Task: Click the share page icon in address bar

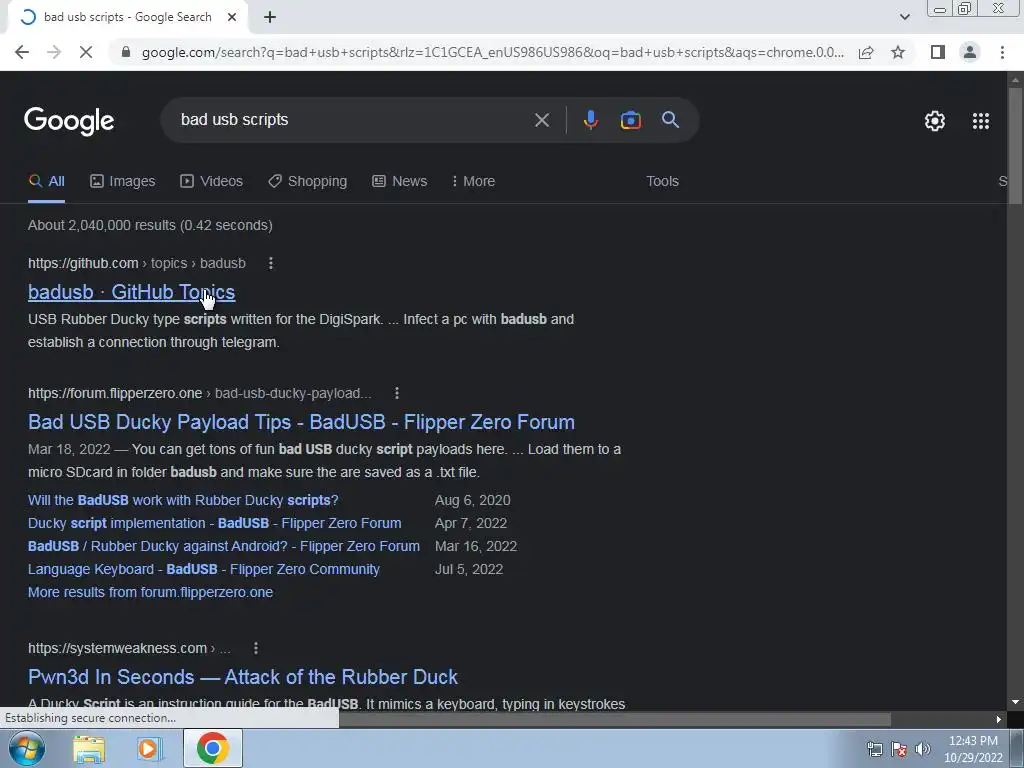Action: [x=866, y=52]
